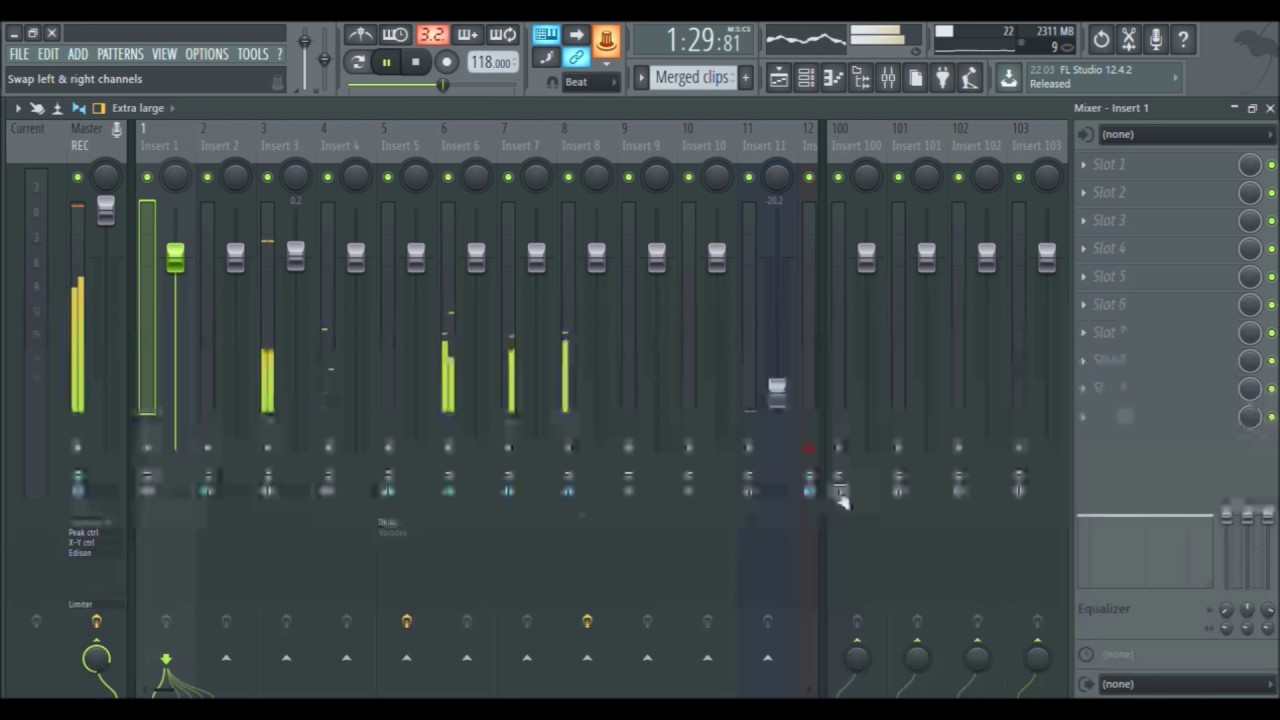Open the FILE menu
Viewport: 1280px width, 720px height.
pyautogui.click(x=19, y=54)
